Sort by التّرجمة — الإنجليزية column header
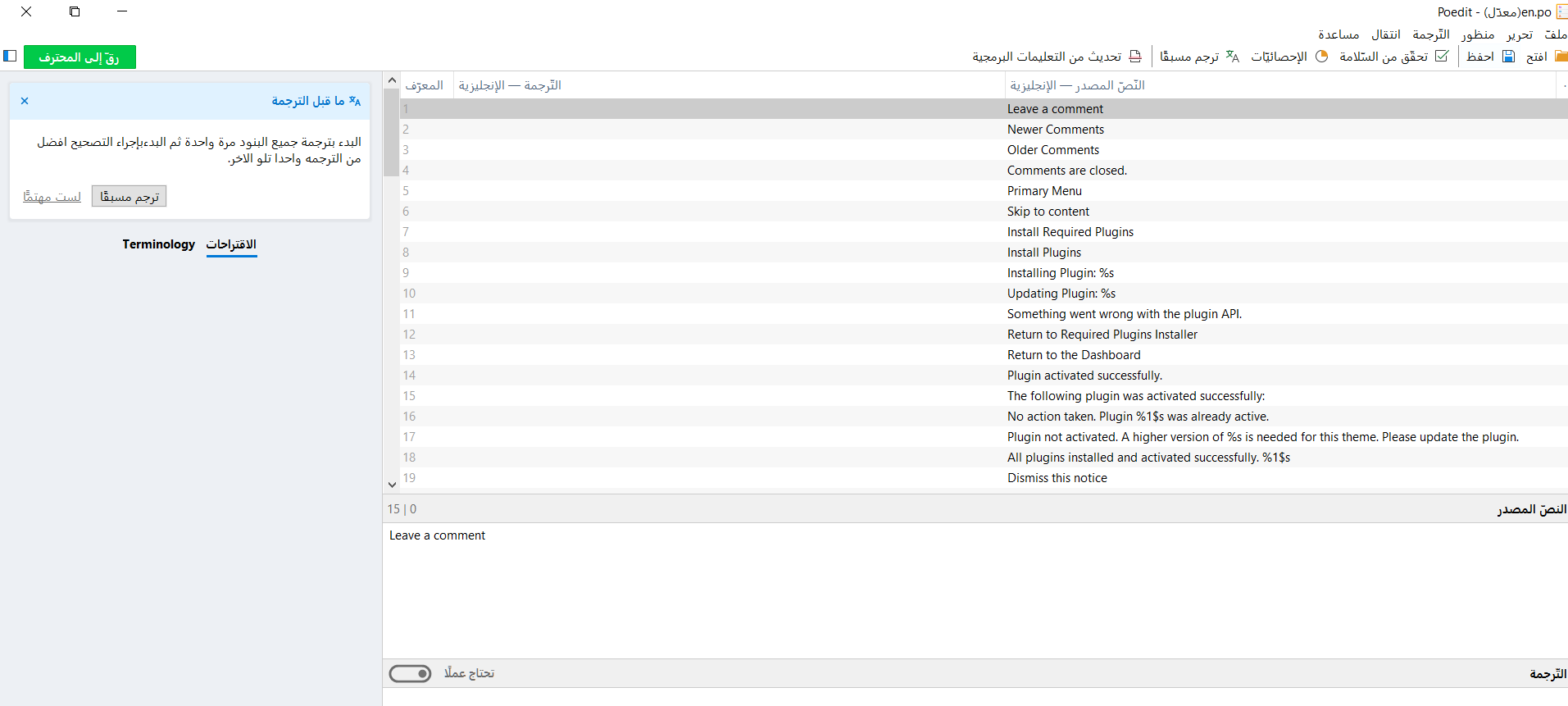The height and width of the screenshot is (706, 1568). pyautogui.click(x=729, y=85)
